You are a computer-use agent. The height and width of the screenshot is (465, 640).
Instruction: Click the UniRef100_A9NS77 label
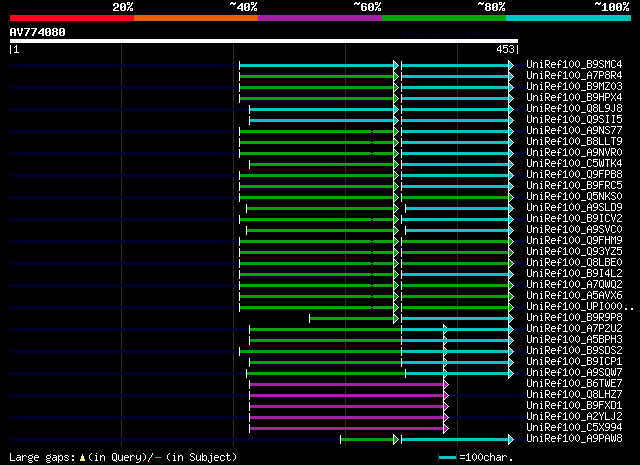tap(574, 131)
